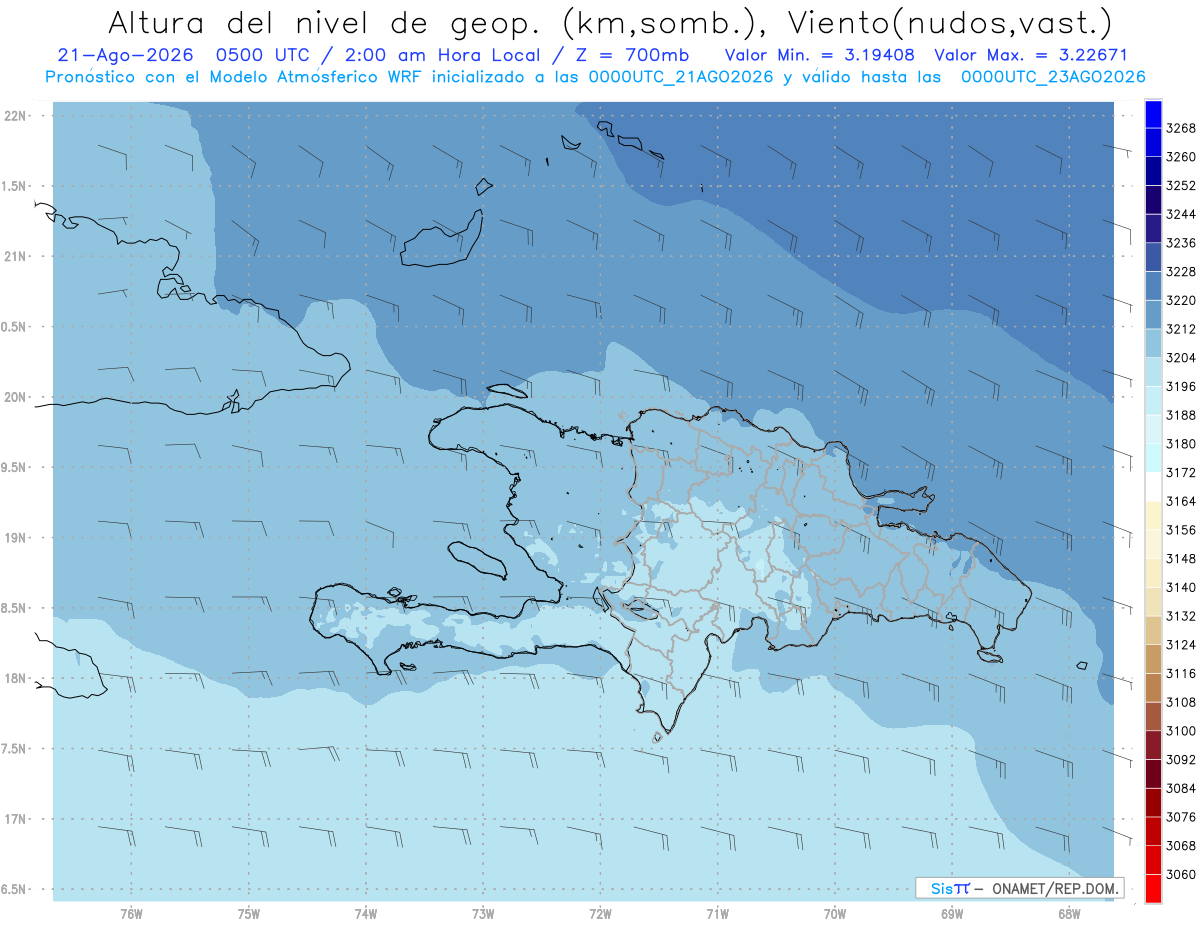Click the '3076' color scale label

tap(1181, 817)
